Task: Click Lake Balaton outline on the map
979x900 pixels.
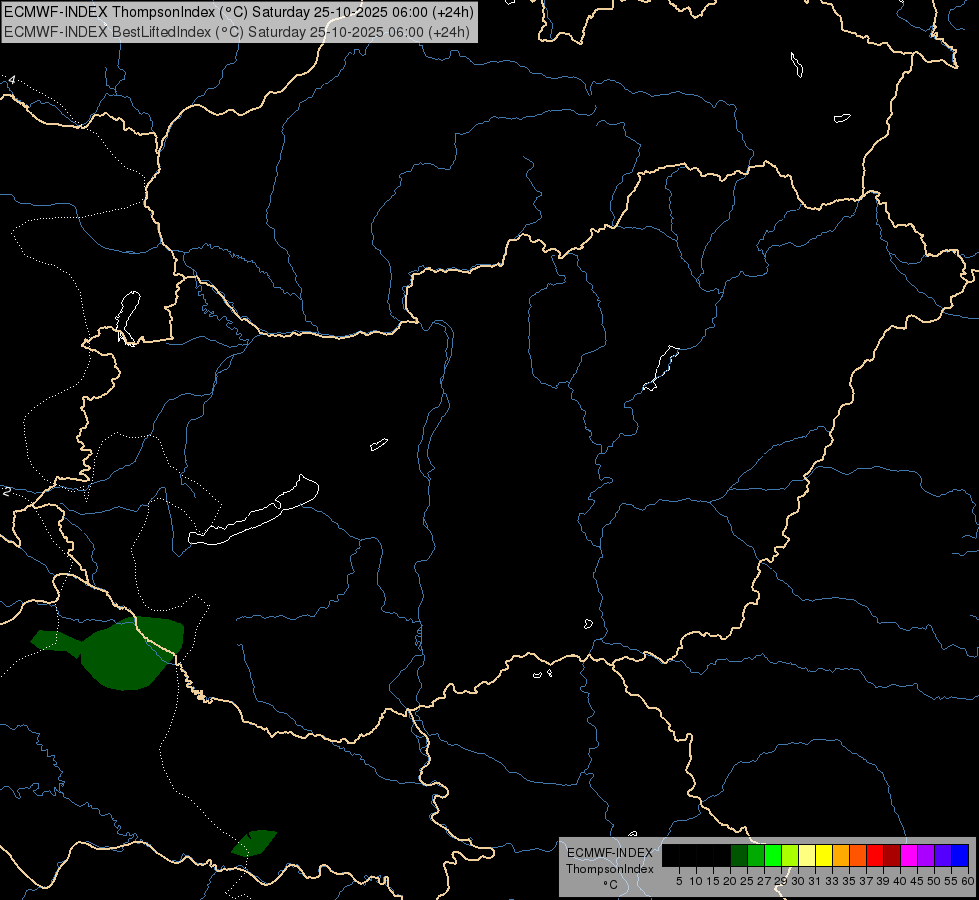Action: [x=255, y=511]
